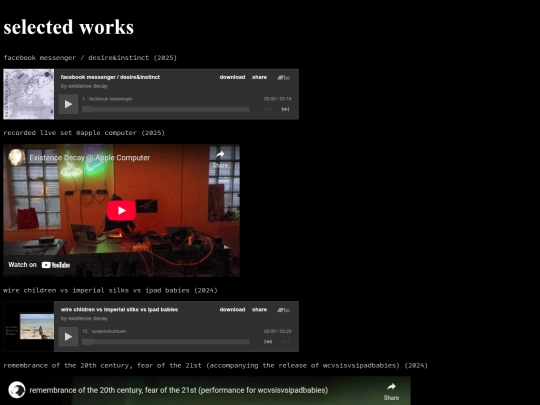Open Existence Decay @ Apple Computer video title
The image size is (540, 405).
pos(90,158)
